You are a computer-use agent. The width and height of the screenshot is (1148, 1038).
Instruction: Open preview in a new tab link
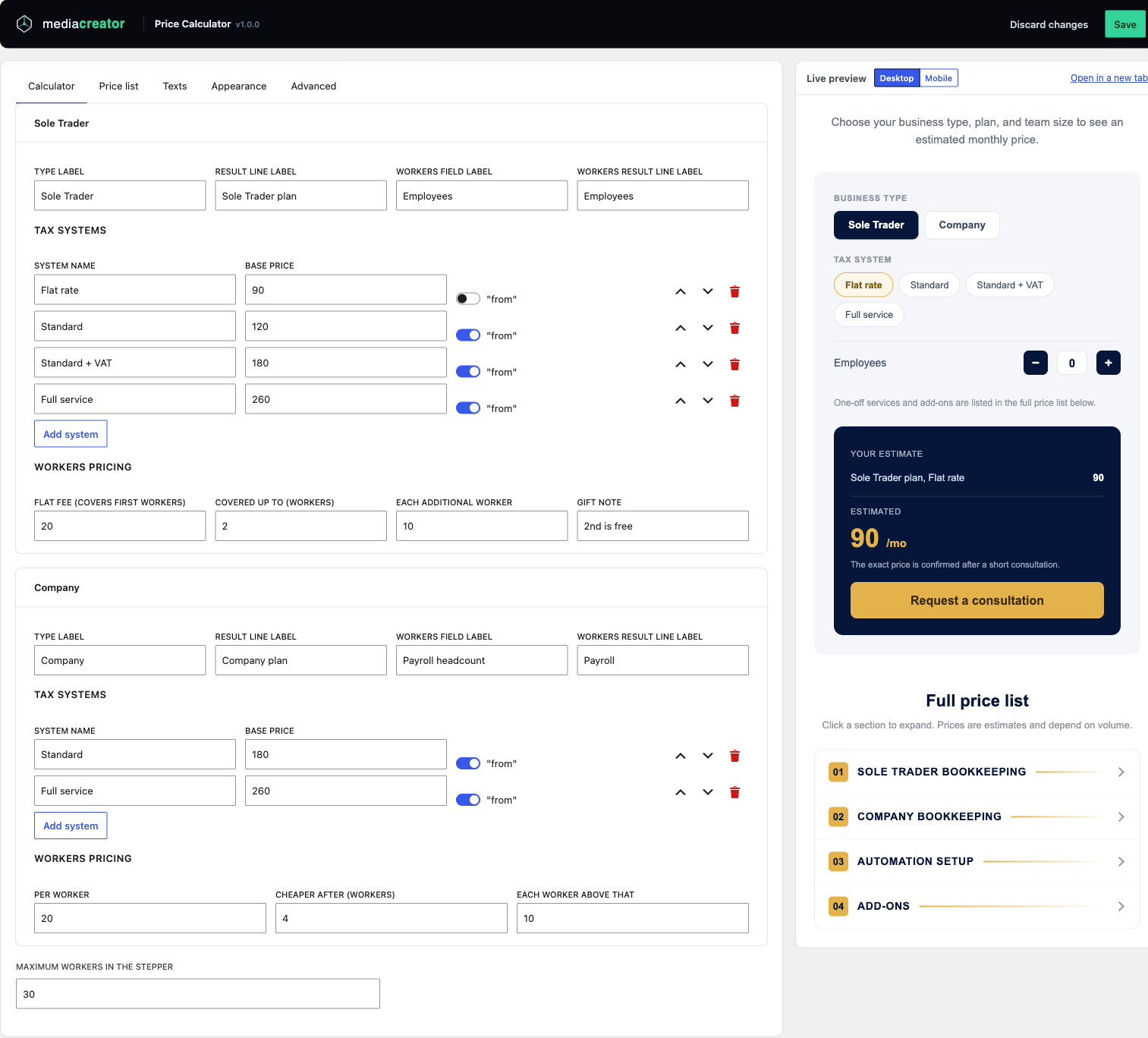[x=1109, y=78]
